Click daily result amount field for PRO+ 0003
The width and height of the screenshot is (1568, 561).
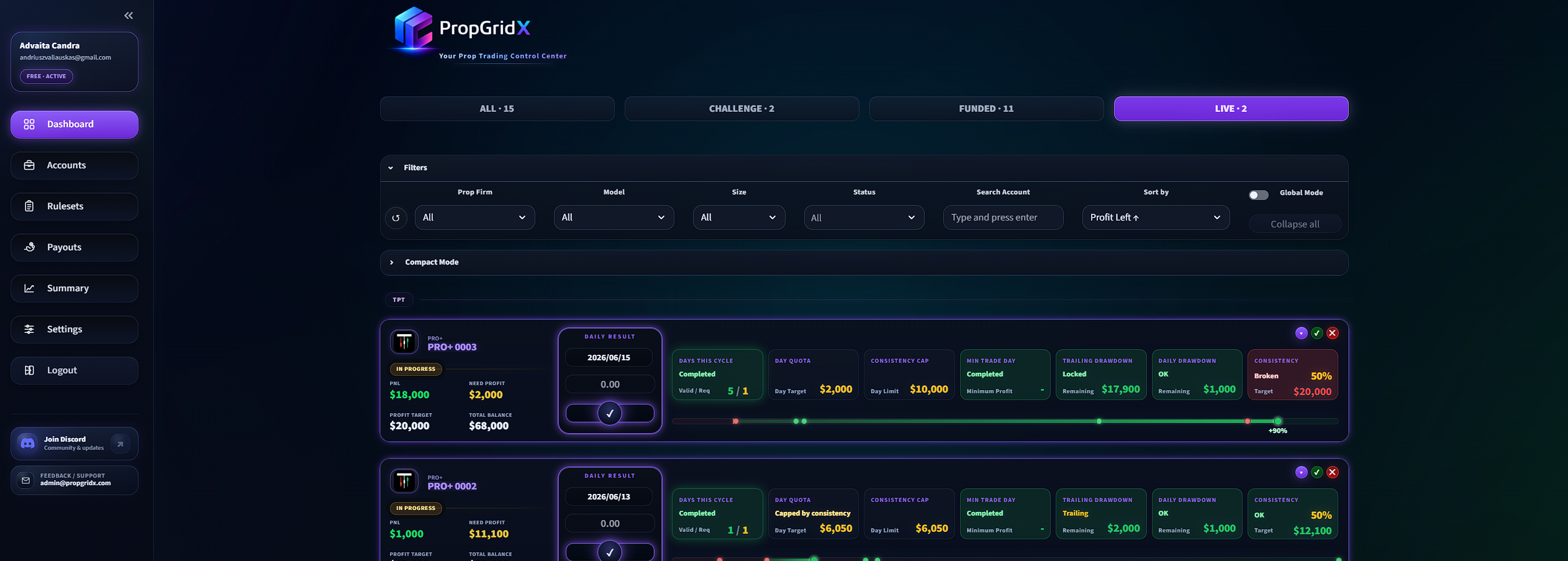tap(609, 385)
